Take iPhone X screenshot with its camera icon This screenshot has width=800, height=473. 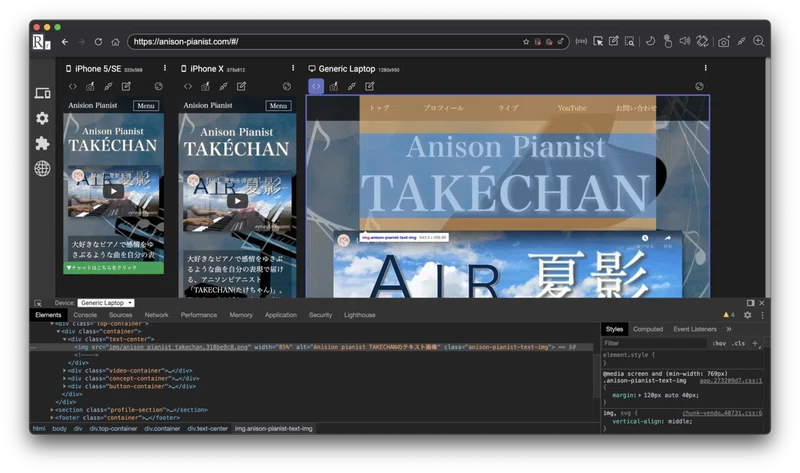coord(205,86)
